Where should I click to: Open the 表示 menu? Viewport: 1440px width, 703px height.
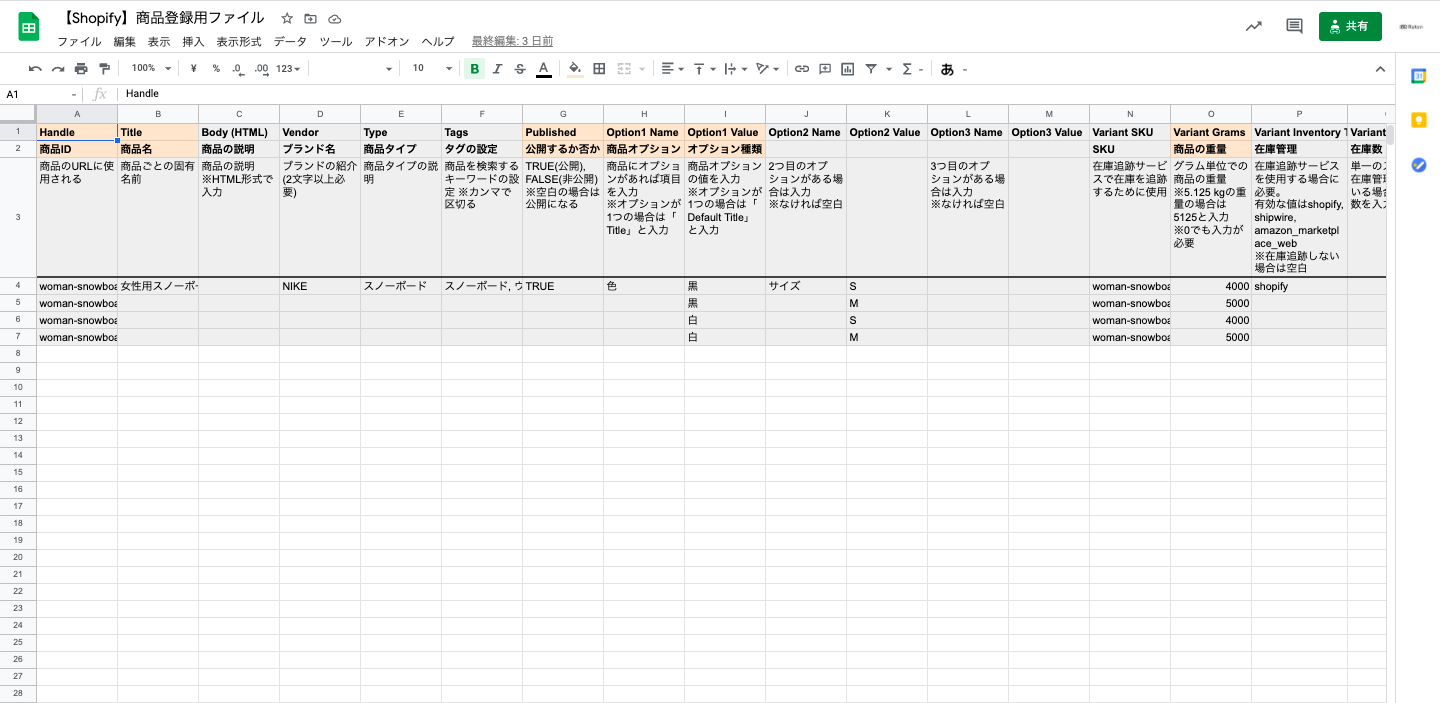coord(159,42)
